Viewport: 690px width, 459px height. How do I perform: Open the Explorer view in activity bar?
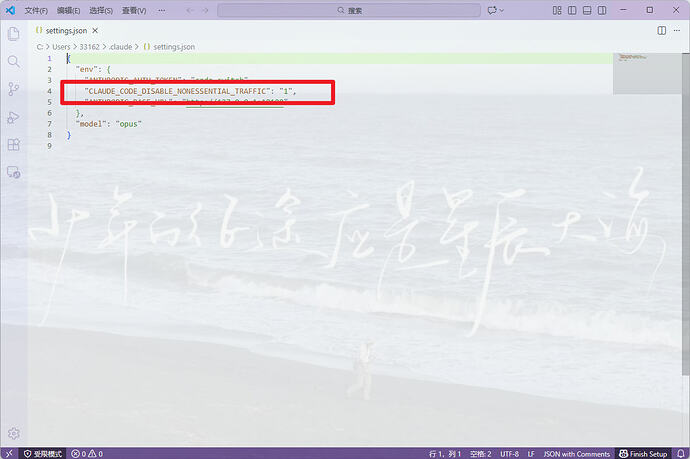click(14, 34)
